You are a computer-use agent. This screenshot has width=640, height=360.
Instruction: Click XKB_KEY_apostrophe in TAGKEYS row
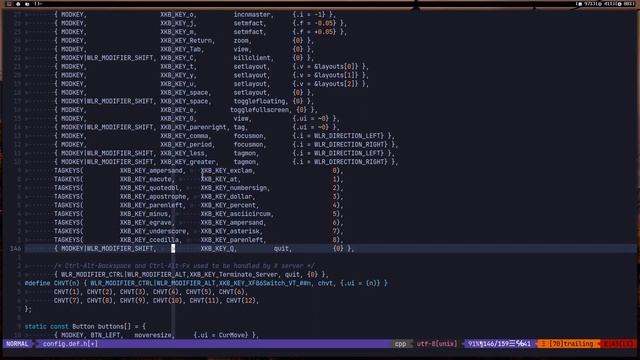pyautogui.click(x=153, y=196)
